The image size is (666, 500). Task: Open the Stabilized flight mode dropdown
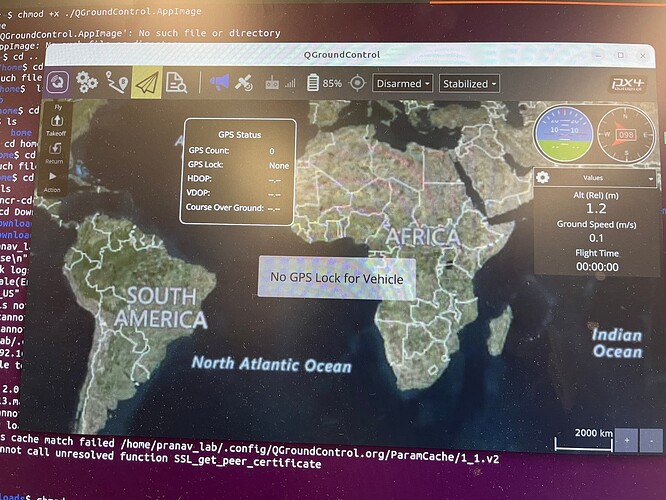469,83
